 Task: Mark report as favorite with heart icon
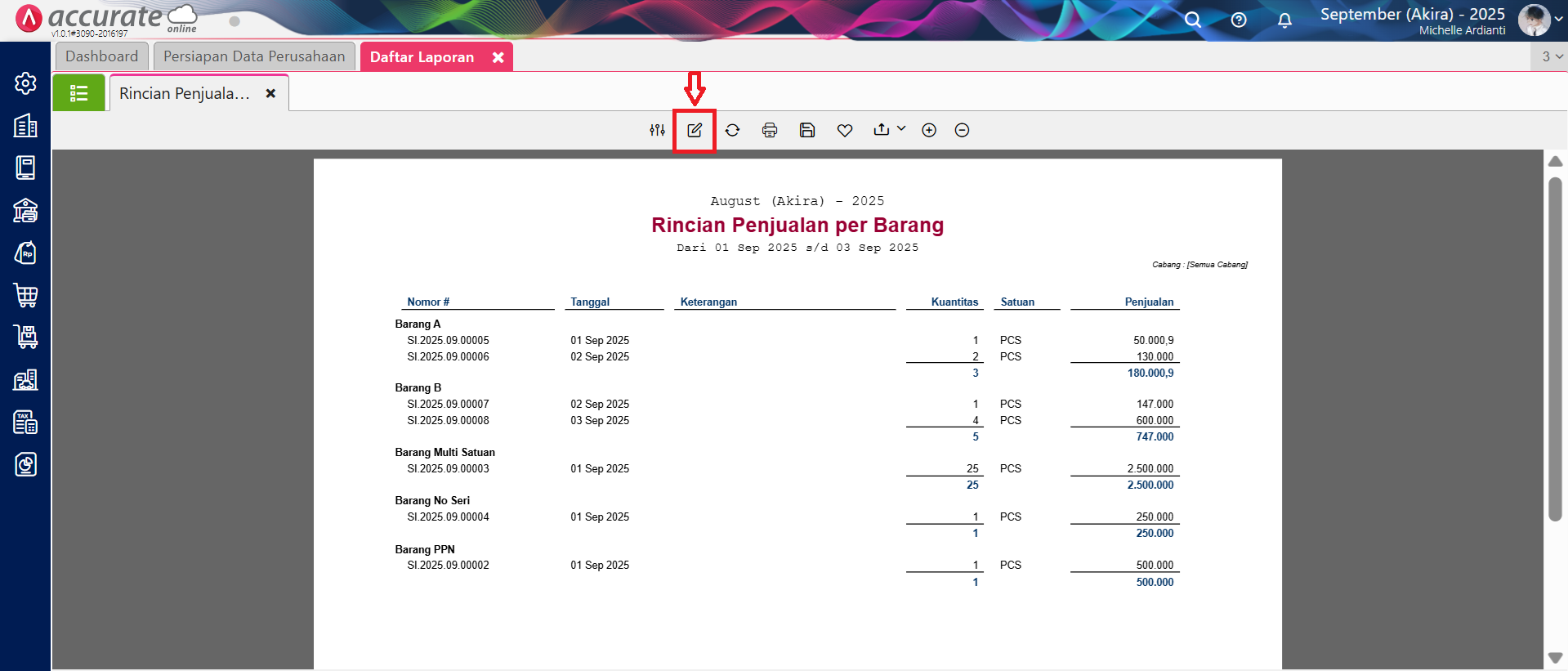pyautogui.click(x=845, y=130)
